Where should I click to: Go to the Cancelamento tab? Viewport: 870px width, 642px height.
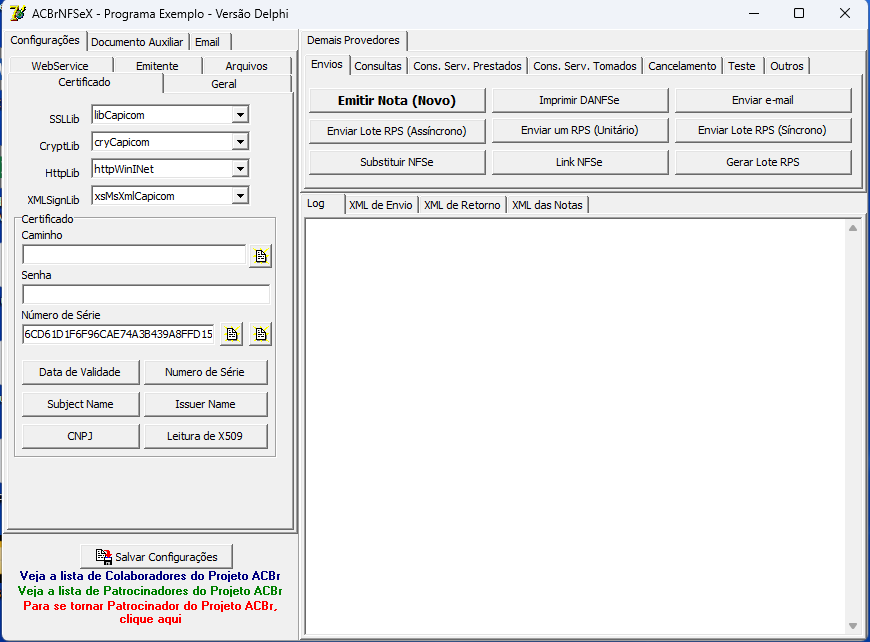[x=682, y=66]
